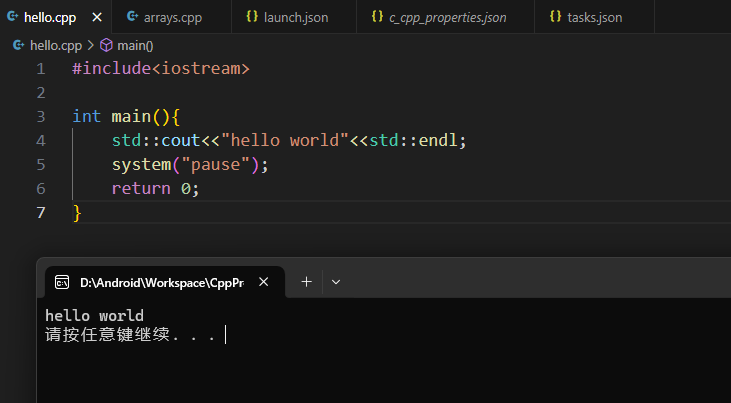The width and height of the screenshot is (731, 403).
Task: Click the C++ file icon on hello.cpp tab
Action: (x=12, y=17)
